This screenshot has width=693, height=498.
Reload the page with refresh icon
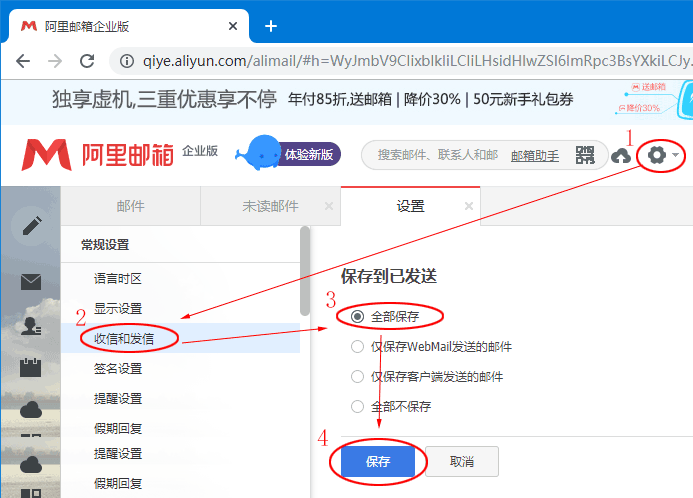tap(87, 61)
